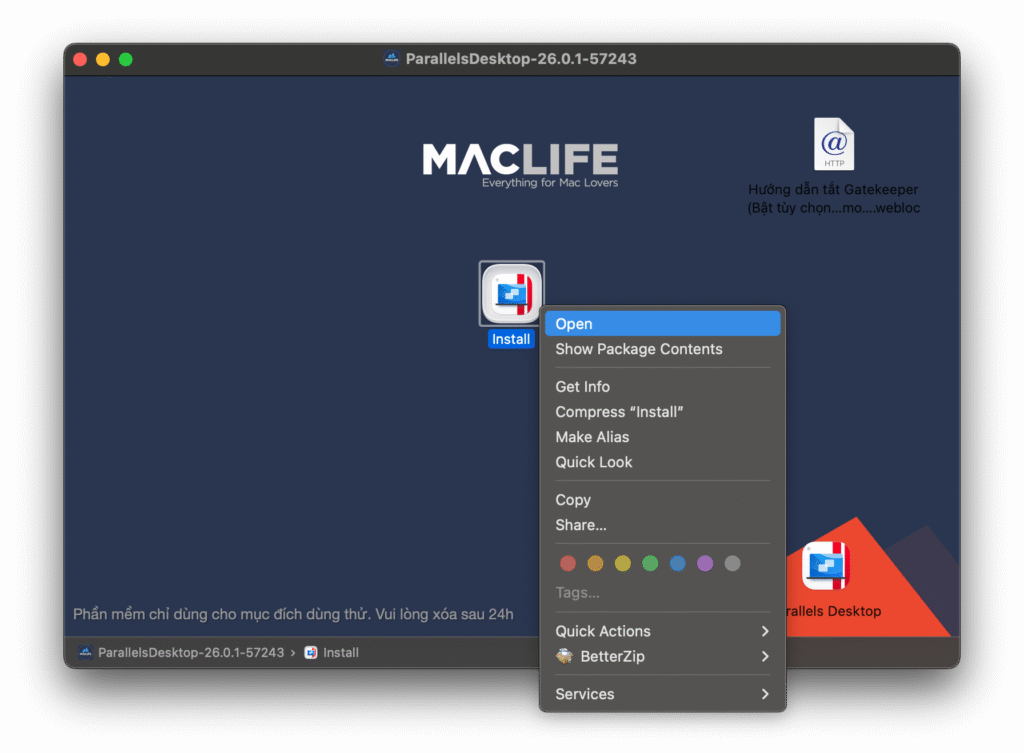Click the disk icon in the bottom breadcrumb
Screen dimensions: 1024x753
click(x=85, y=652)
